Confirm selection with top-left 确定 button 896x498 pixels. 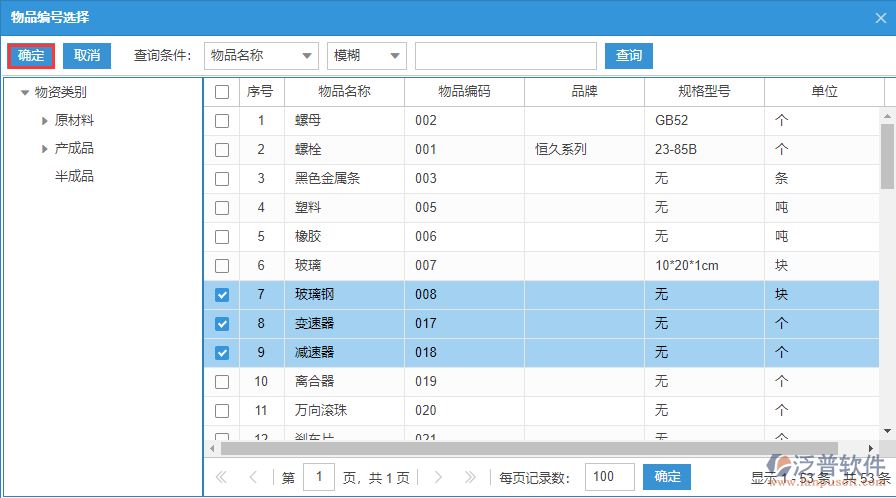pyautogui.click(x=31, y=56)
